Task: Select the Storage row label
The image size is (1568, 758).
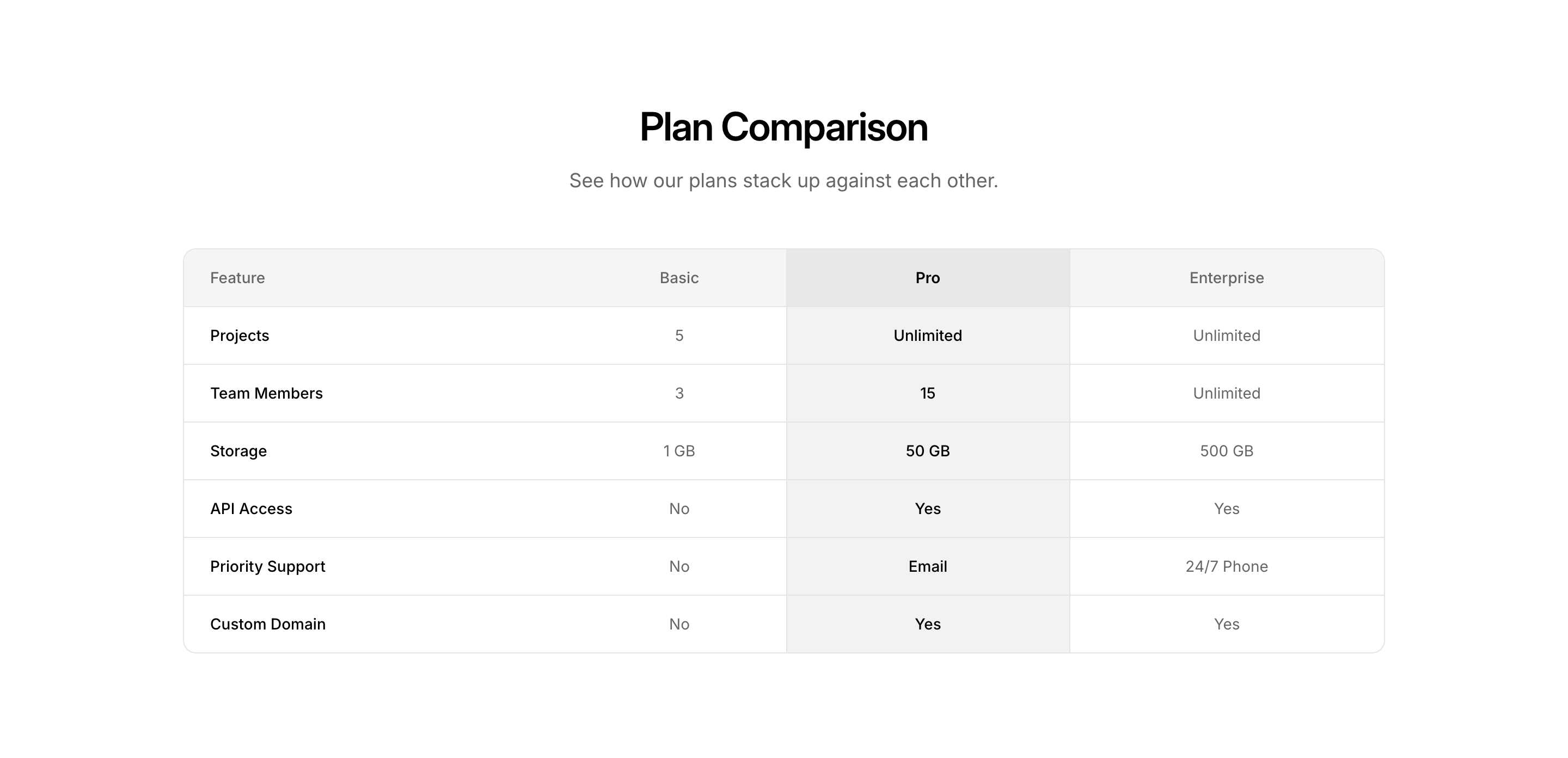Action: [x=238, y=451]
